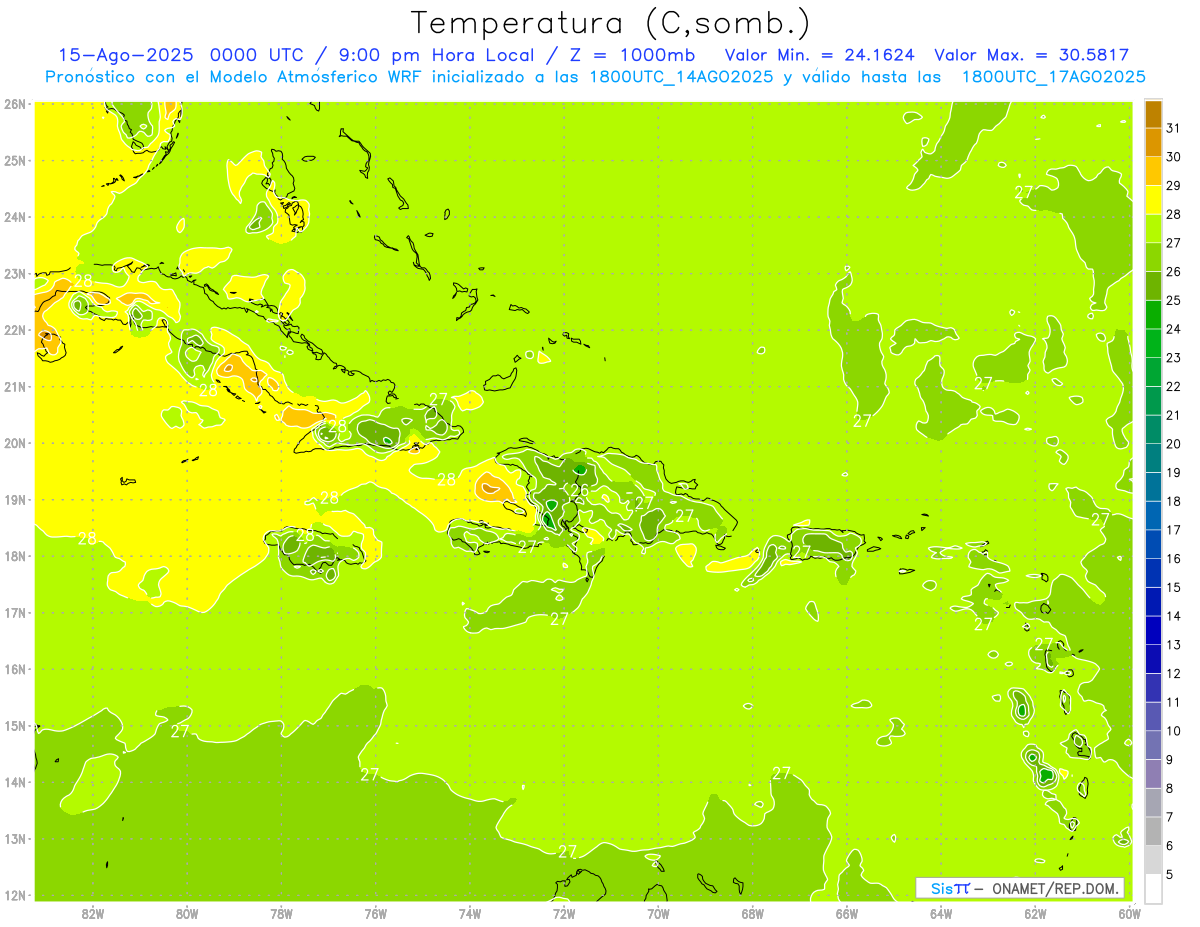Viewport: 1200px width, 927px height.
Task: Click the latitude label "13N"
Action: pos(15,838)
